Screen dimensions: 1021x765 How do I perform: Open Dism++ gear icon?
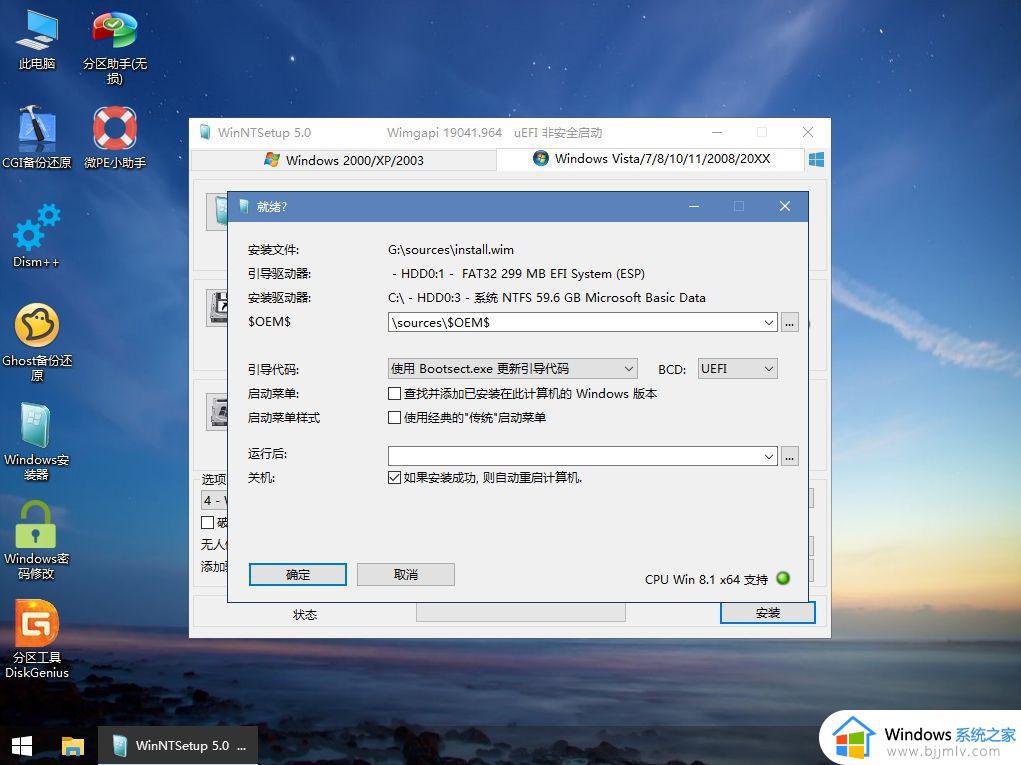click(x=36, y=235)
